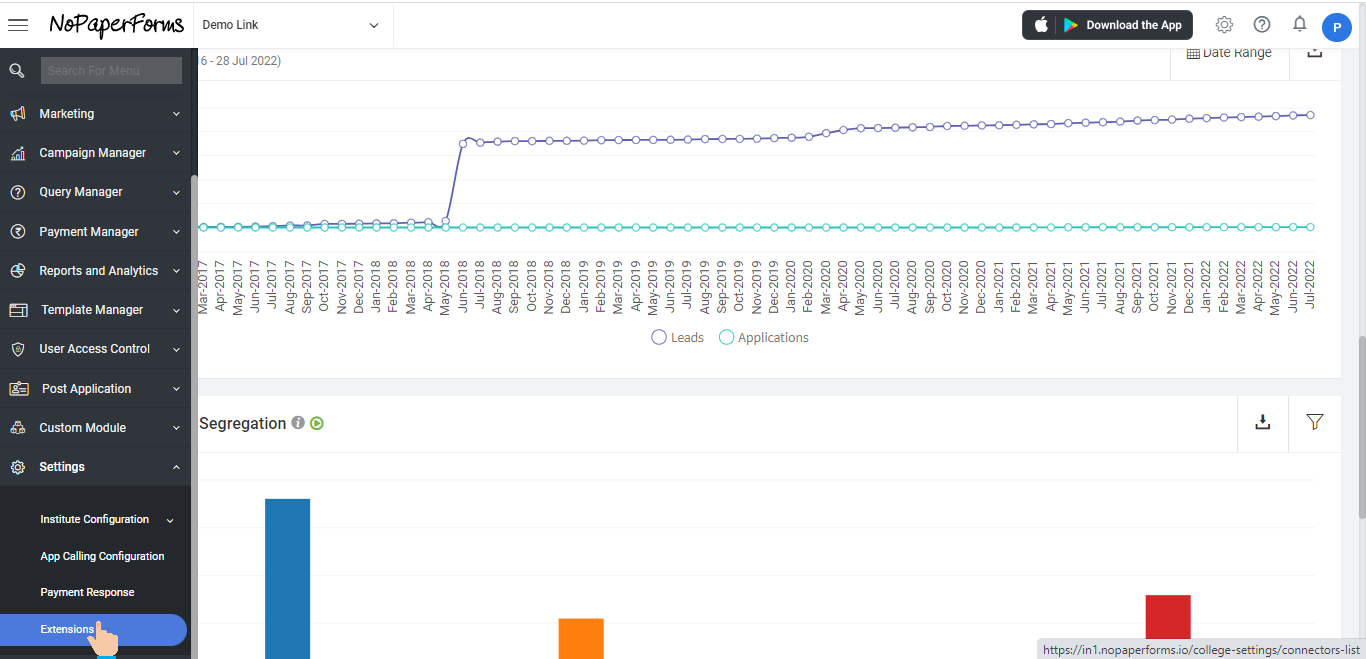Viewport: 1366px width, 659px height.
Task: Toggle the Leads legend series
Action: coord(678,338)
